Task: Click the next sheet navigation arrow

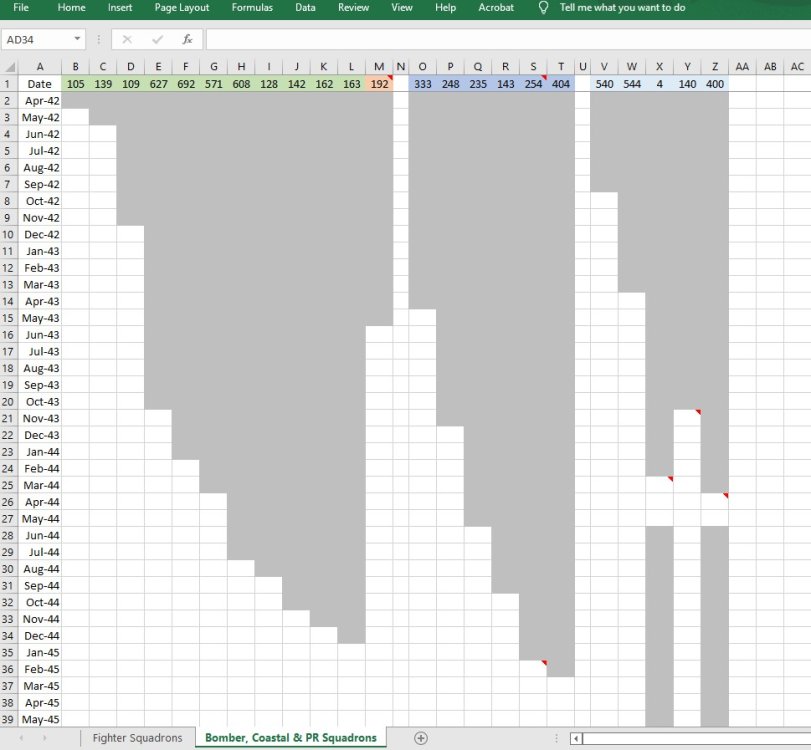Action: pos(44,738)
